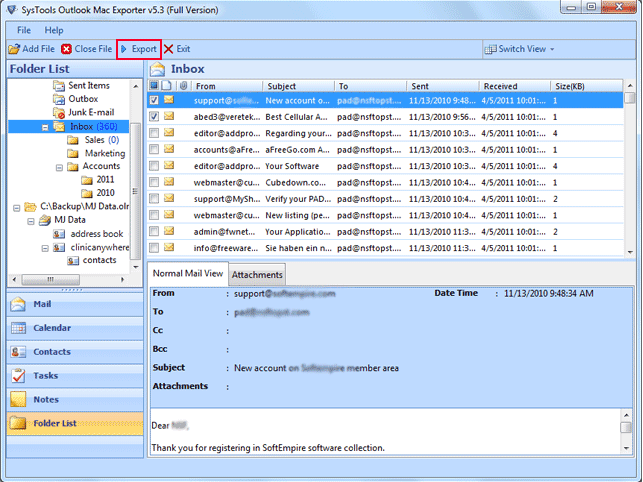This screenshot has height=482, width=643.
Task: Open the Help menu
Action: pos(54,30)
